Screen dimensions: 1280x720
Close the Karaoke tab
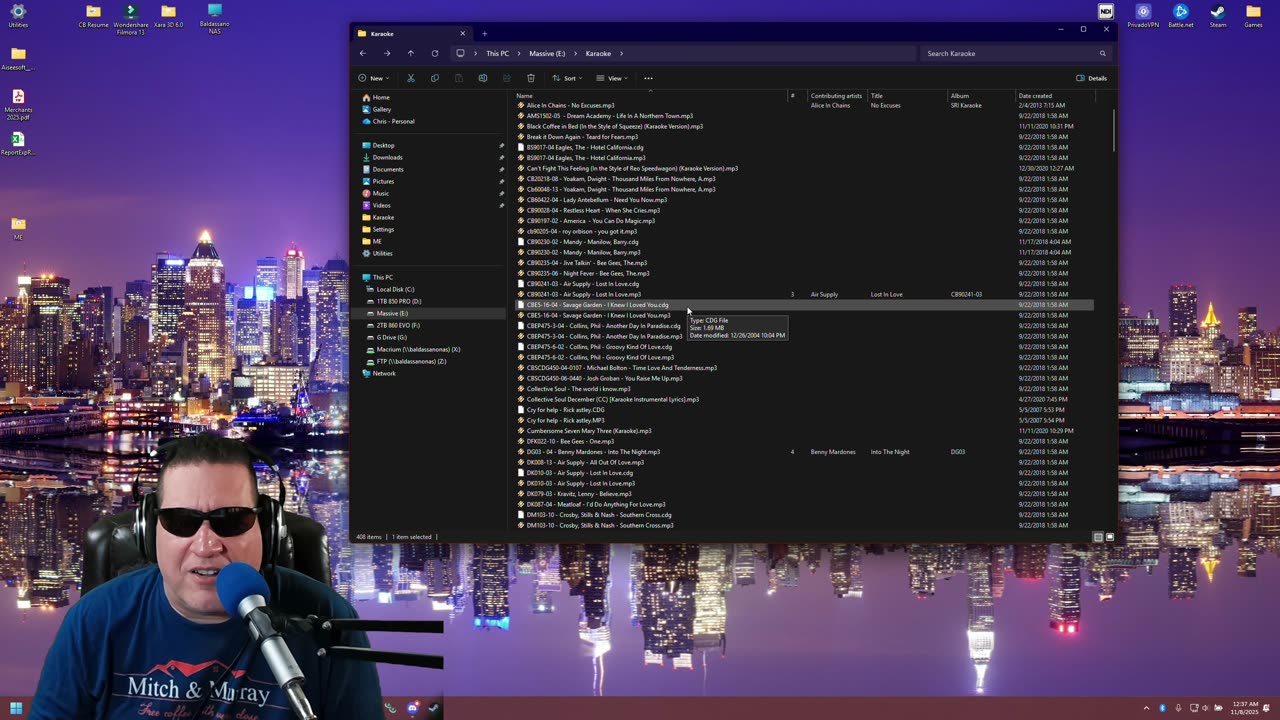pyautogui.click(x=462, y=33)
